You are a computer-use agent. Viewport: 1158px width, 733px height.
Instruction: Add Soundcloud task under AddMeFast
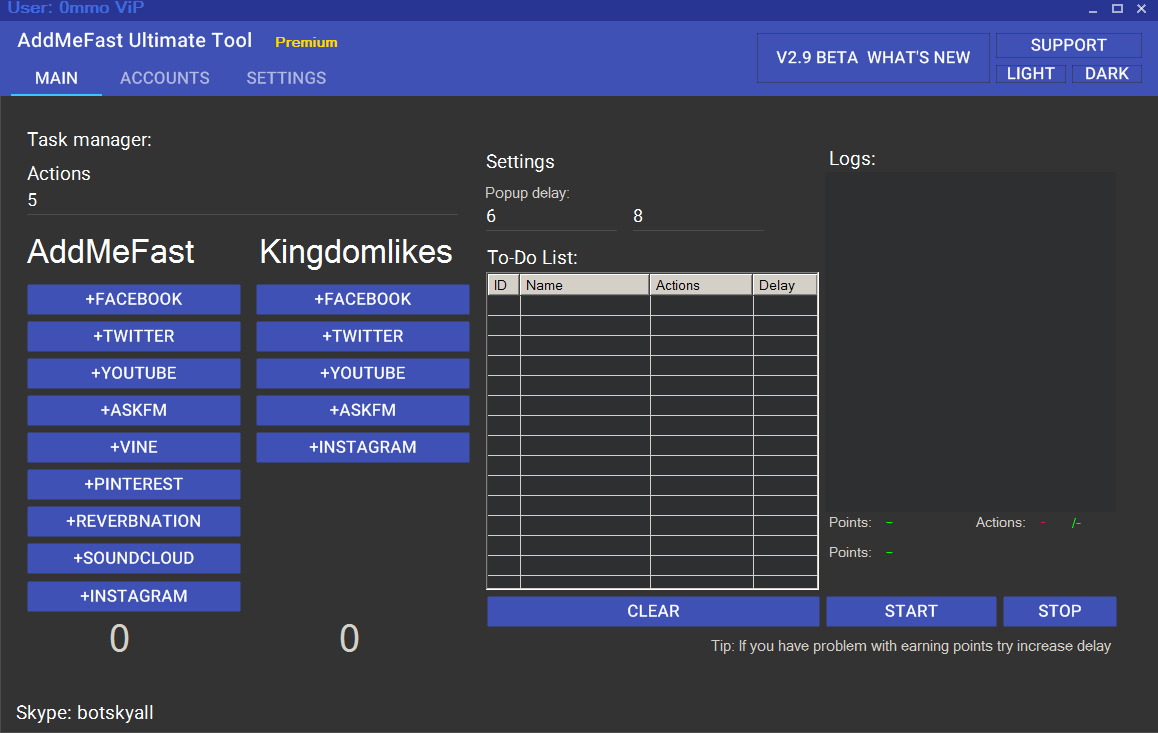click(134, 558)
